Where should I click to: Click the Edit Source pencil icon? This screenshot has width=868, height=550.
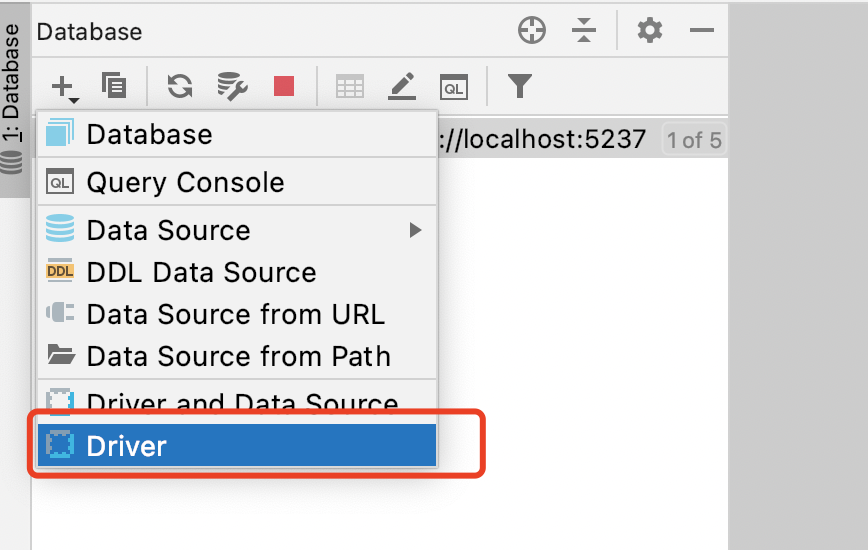[402, 86]
